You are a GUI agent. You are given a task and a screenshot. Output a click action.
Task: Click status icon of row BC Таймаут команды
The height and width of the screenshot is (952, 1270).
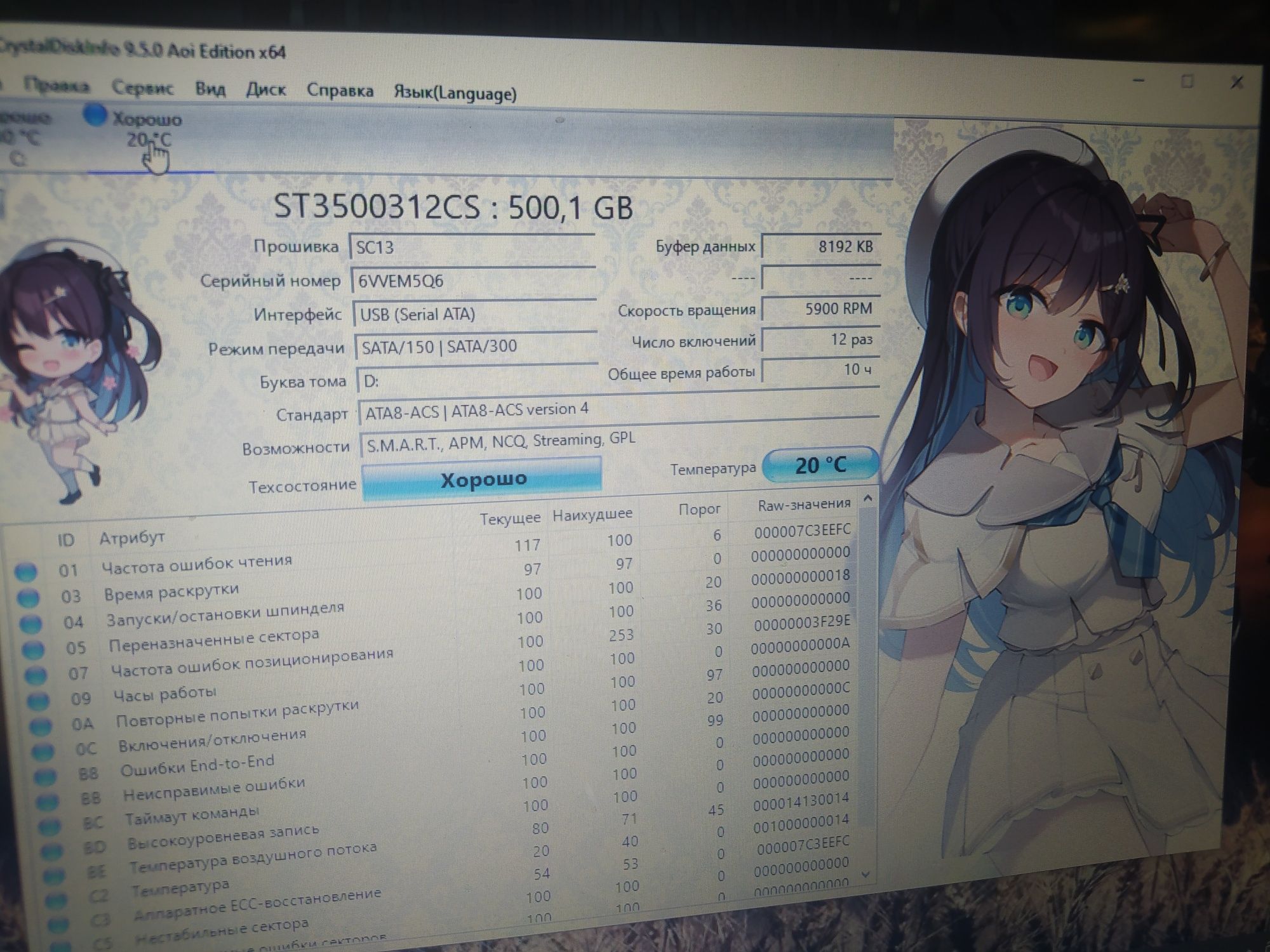[50, 827]
